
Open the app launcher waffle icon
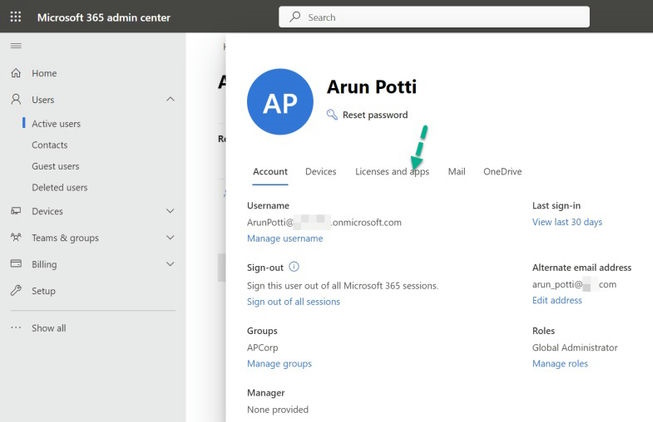point(16,17)
